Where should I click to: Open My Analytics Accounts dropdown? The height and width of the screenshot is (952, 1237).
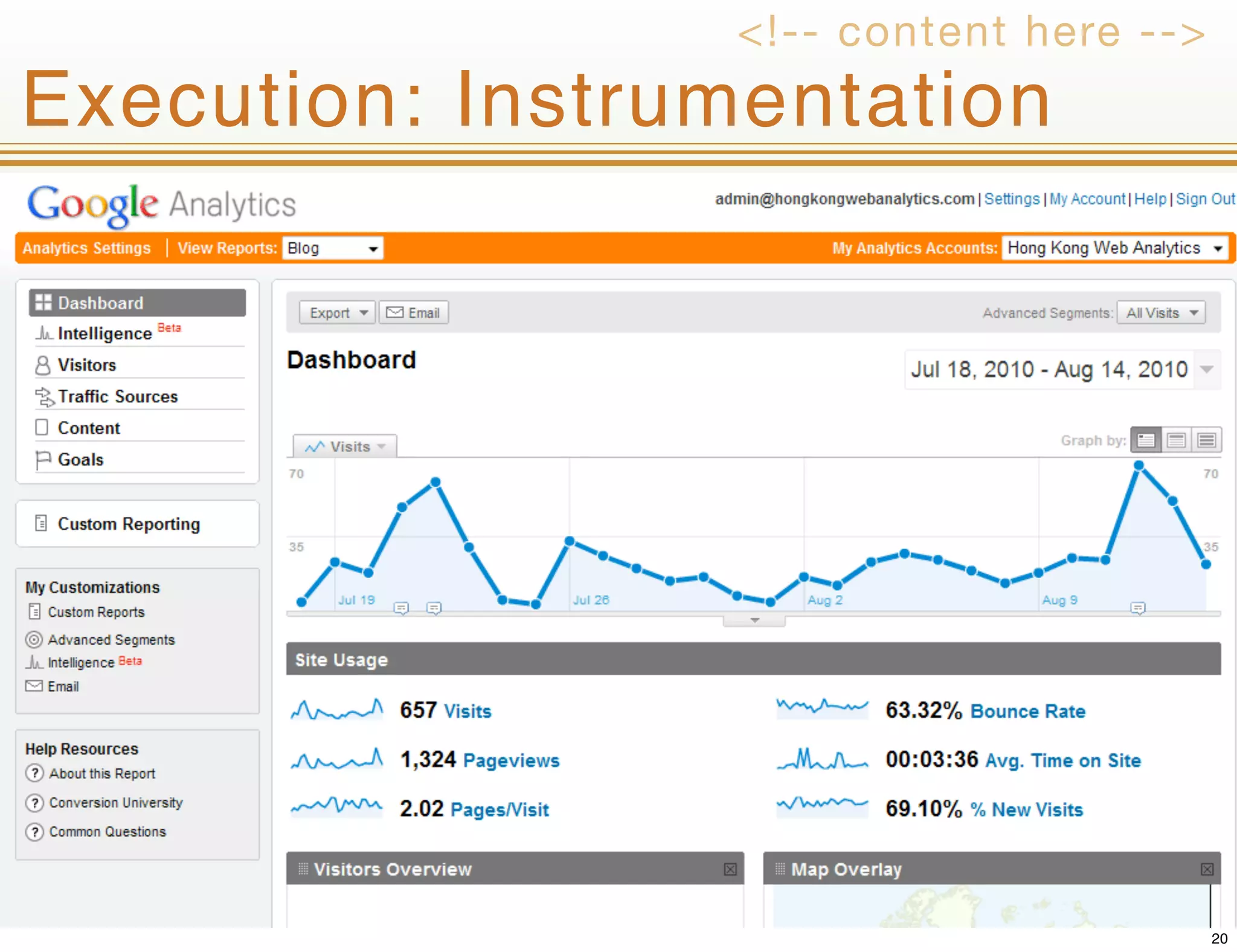tap(1115, 248)
